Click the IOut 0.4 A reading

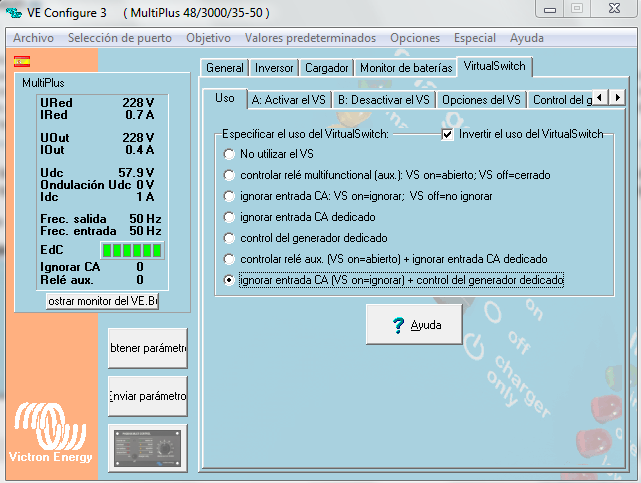97,150
